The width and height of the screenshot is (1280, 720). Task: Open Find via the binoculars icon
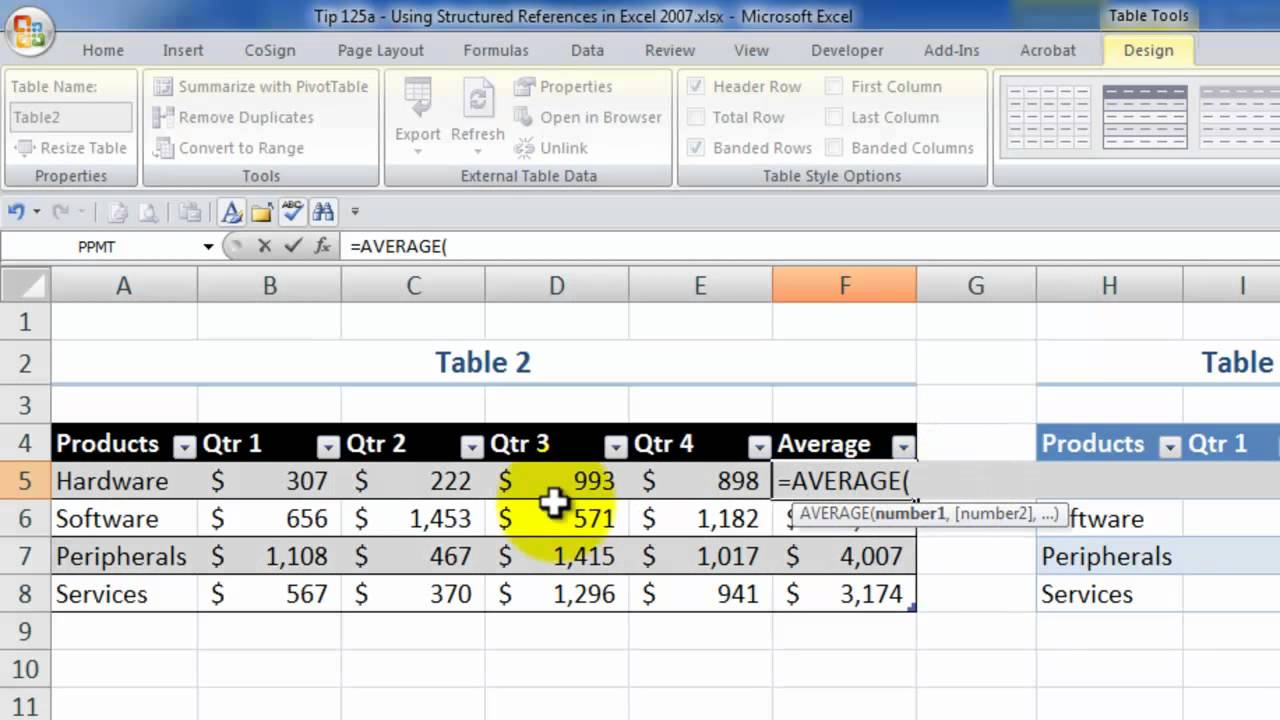pyautogui.click(x=323, y=212)
